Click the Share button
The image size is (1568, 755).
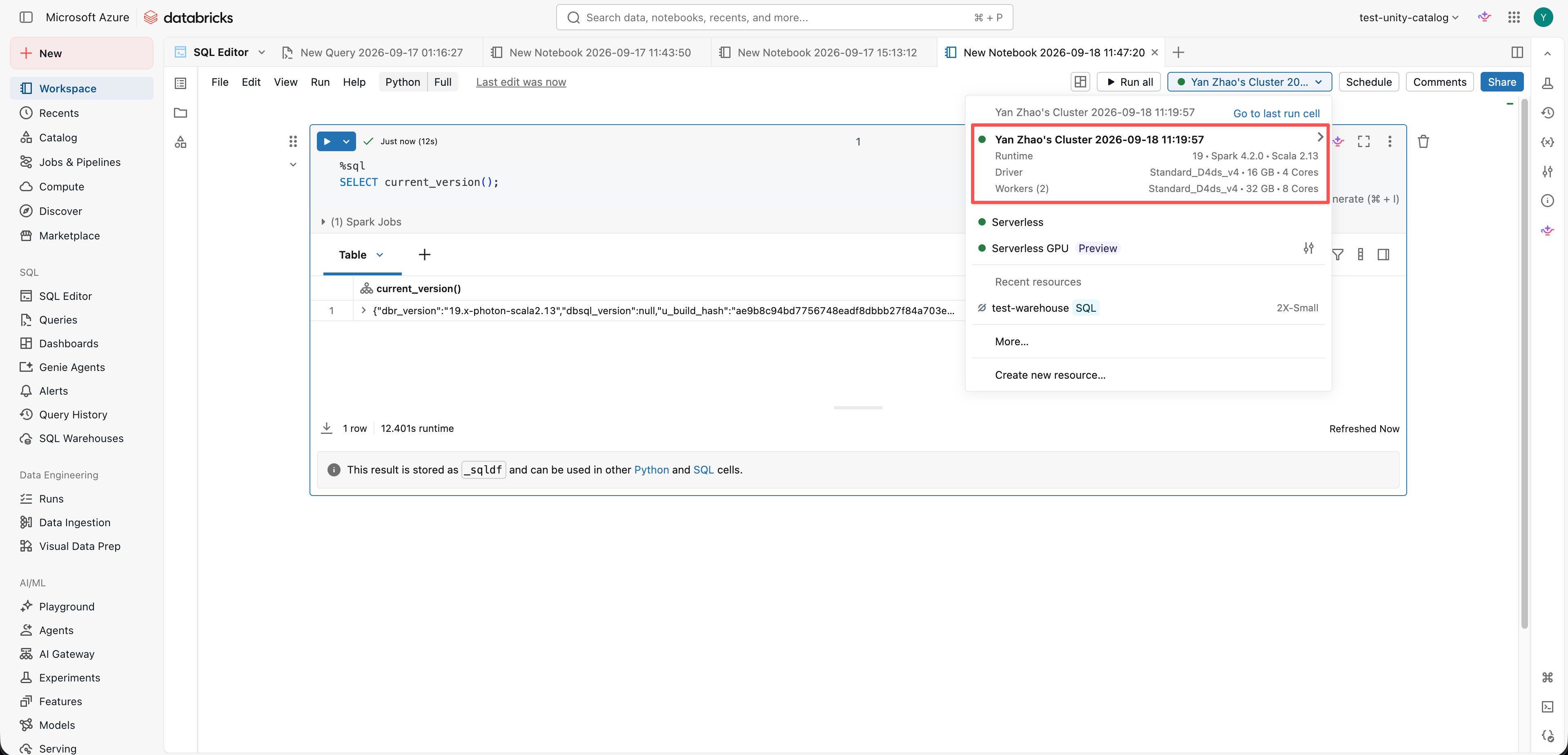click(1502, 82)
